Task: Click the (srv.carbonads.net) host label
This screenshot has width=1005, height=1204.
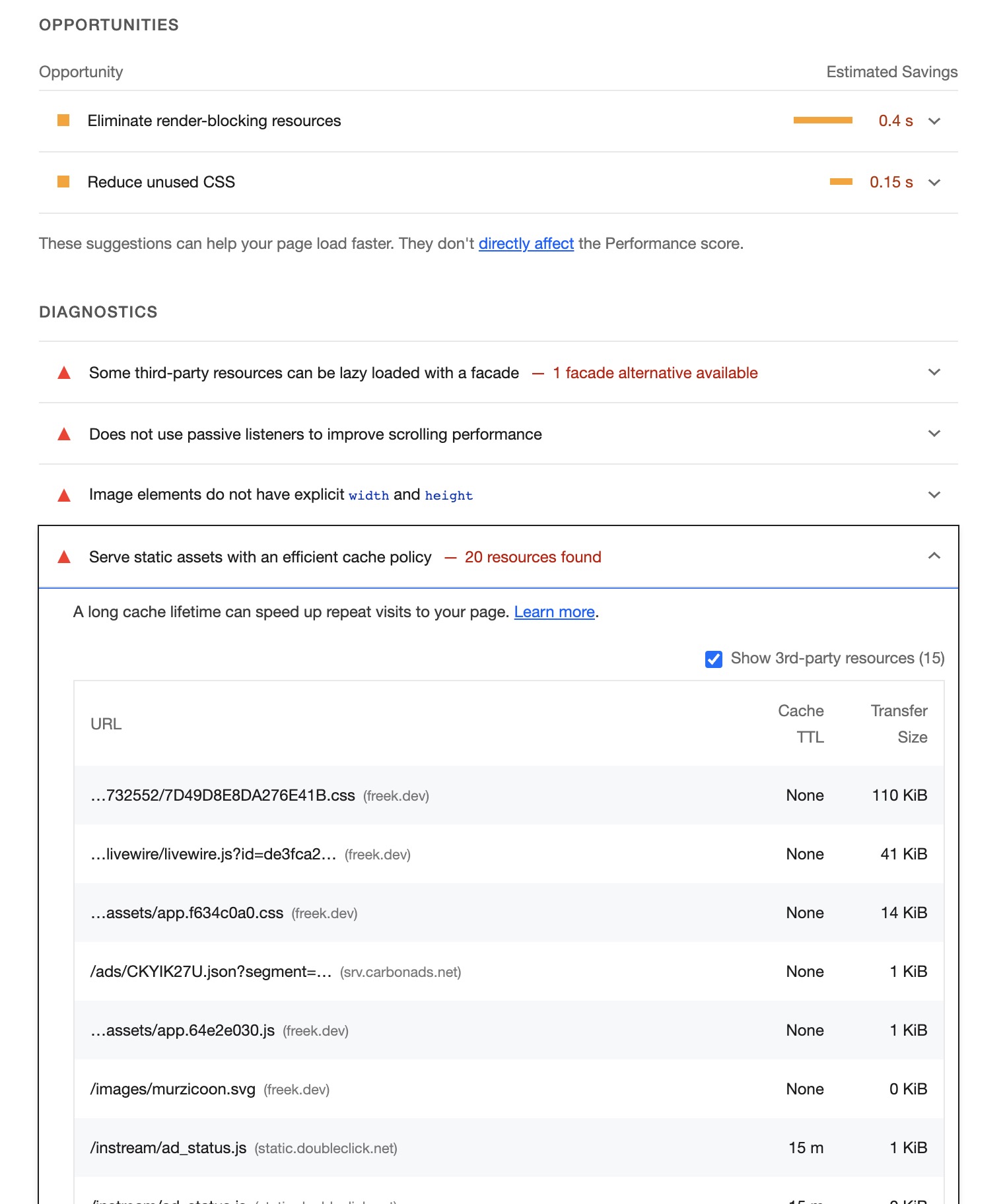Action: click(x=400, y=972)
